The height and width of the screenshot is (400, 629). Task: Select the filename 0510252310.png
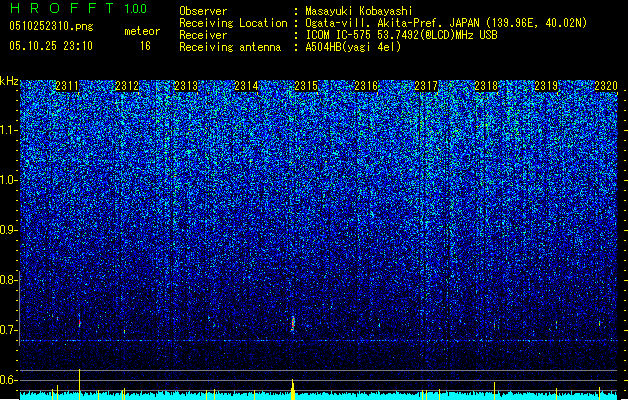point(51,26)
